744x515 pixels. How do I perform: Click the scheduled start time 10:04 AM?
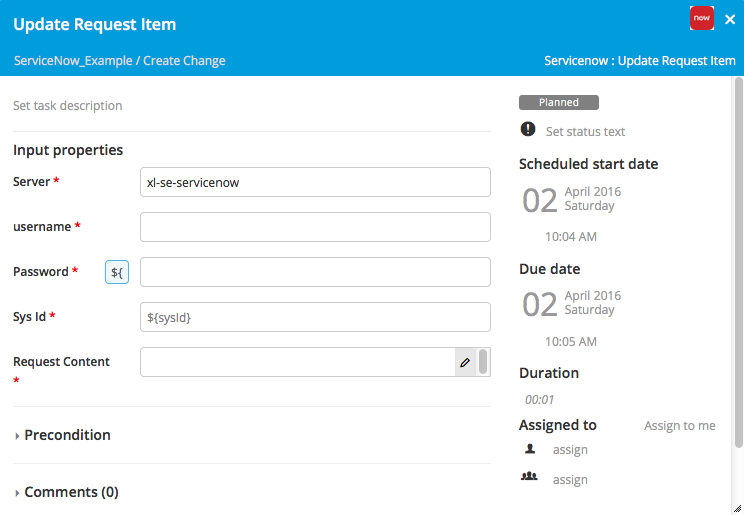pos(571,236)
